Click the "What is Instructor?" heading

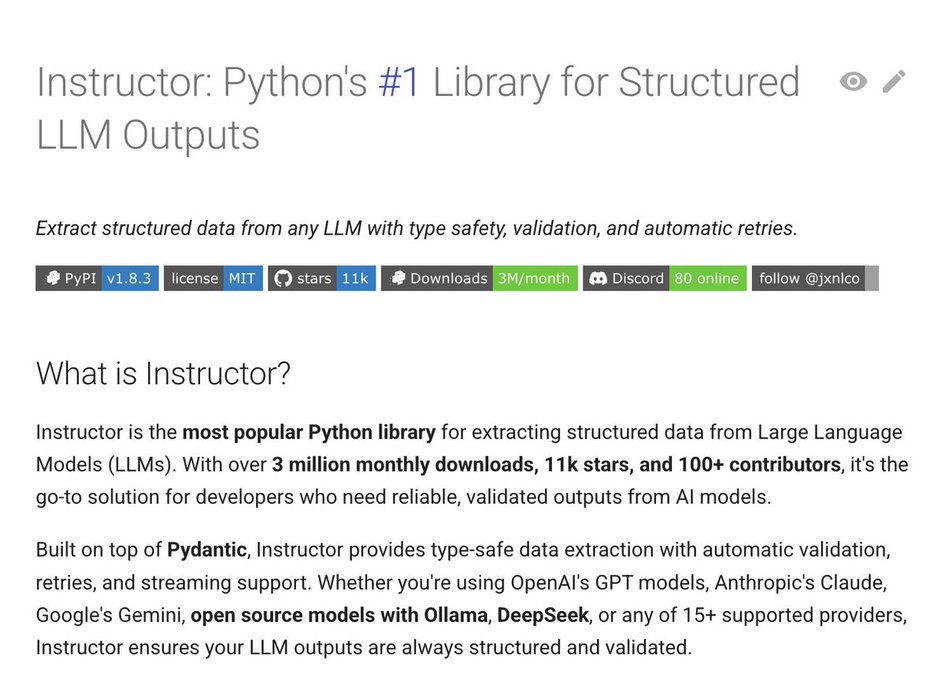[163, 374]
